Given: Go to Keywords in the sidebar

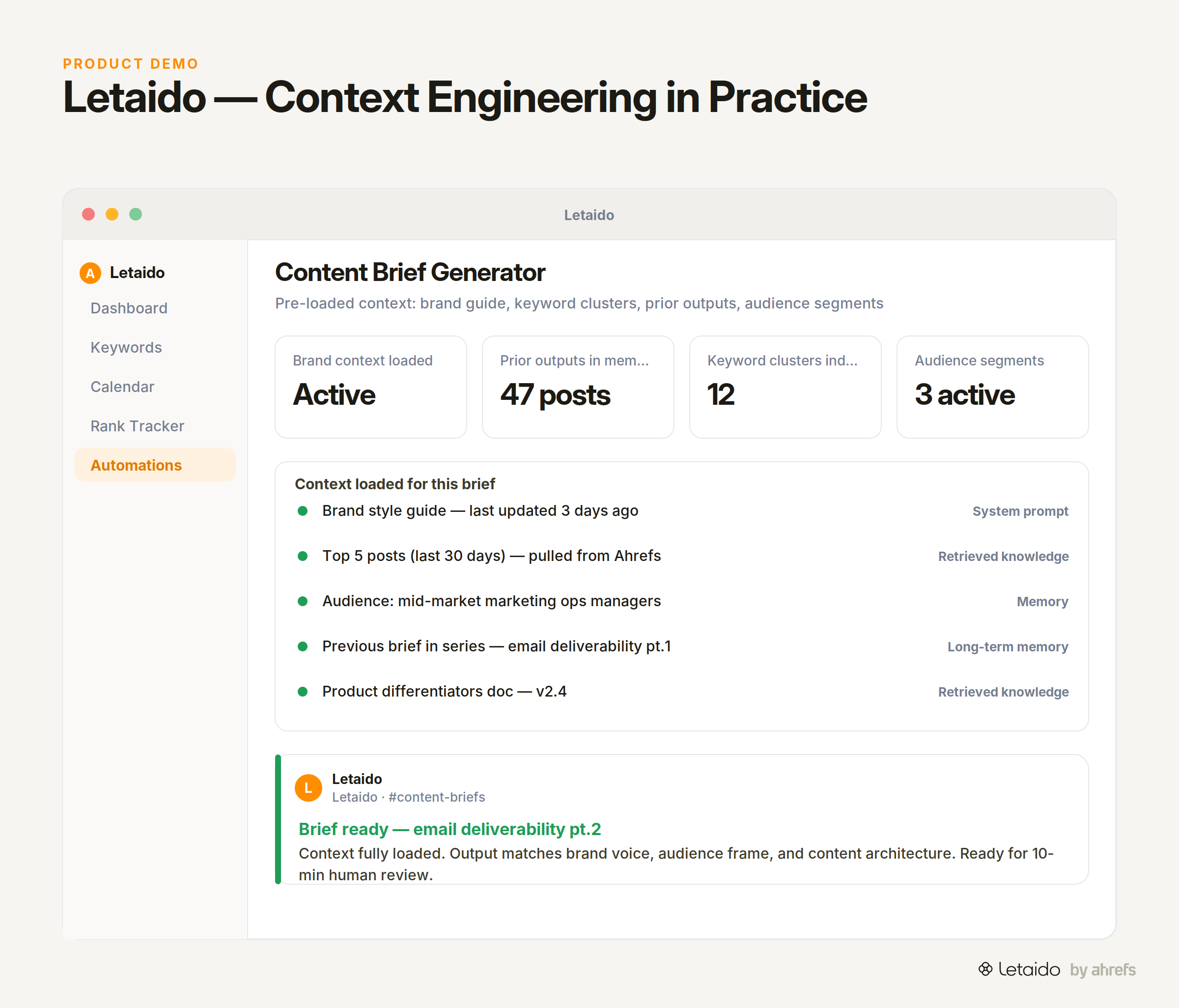Looking at the screenshot, I should click(155, 348).
